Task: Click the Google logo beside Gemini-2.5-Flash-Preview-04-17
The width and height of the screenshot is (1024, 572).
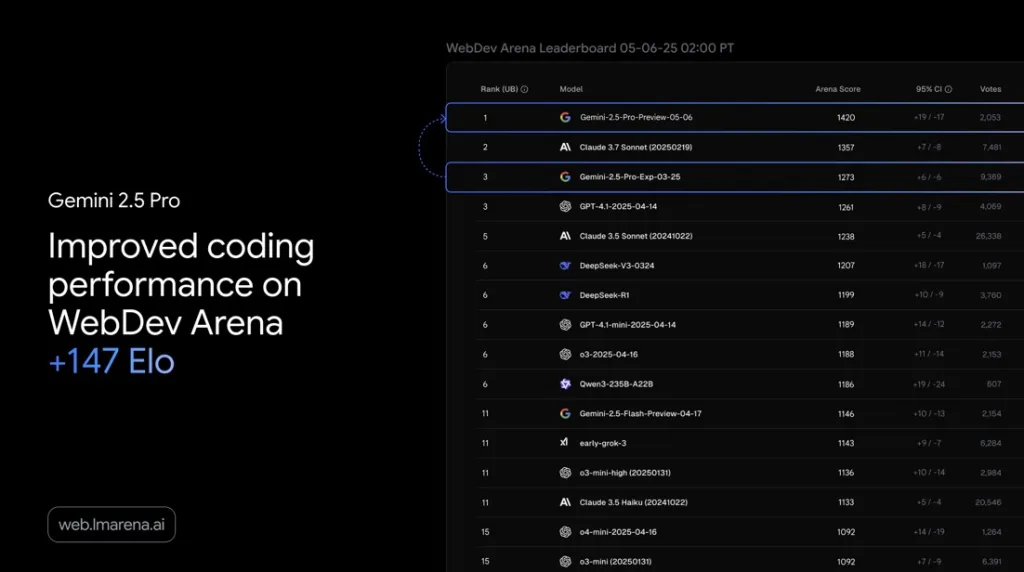Action: tap(565, 413)
